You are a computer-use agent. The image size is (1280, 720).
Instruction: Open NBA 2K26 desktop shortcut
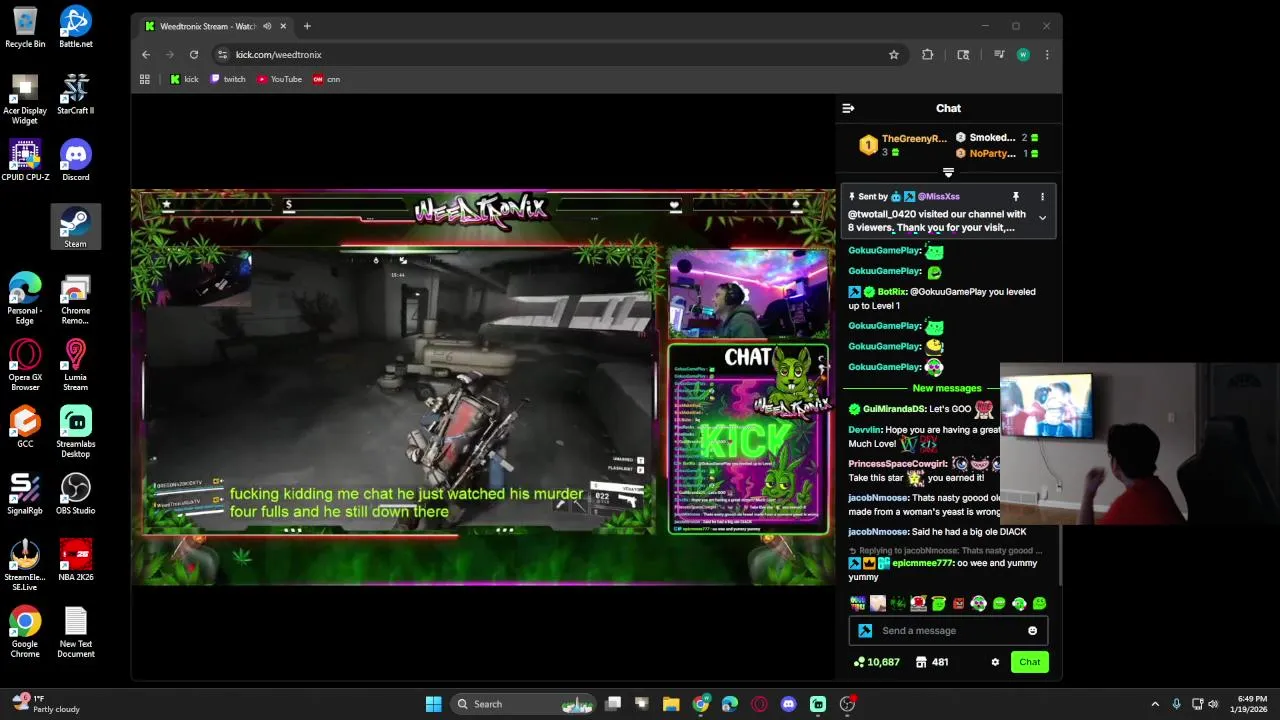[x=76, y=560]
